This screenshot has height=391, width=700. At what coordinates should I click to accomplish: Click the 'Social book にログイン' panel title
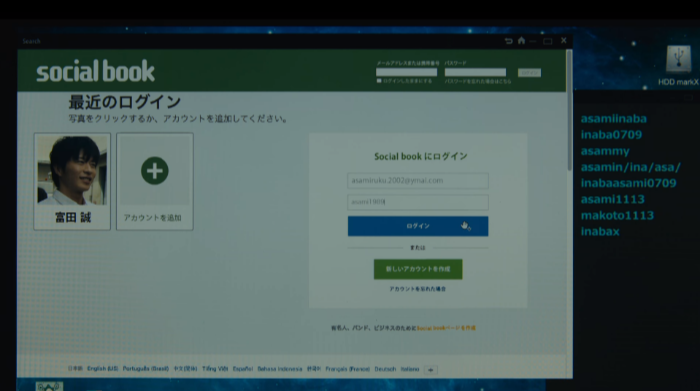click(x=421, y=156)
